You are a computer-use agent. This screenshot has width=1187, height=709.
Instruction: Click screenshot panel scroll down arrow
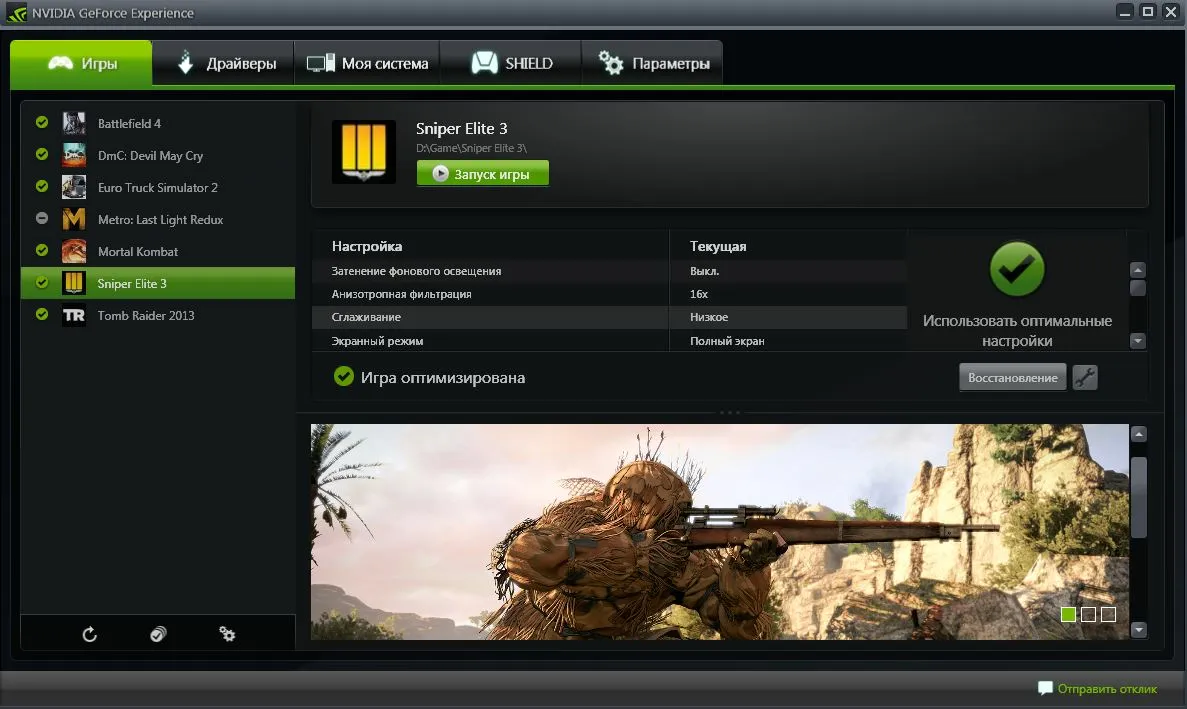(1139, 630)
